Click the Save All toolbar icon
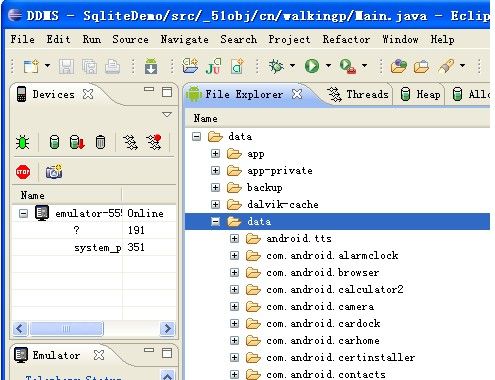Image resolution: width=495 pixels, height=380 pixels. coord(89,66)
